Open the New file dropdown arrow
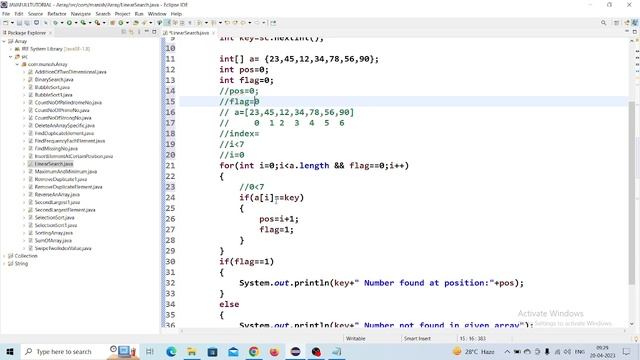Image resolution: width=640 pixels, height=360 pixels. coord(12,23)
